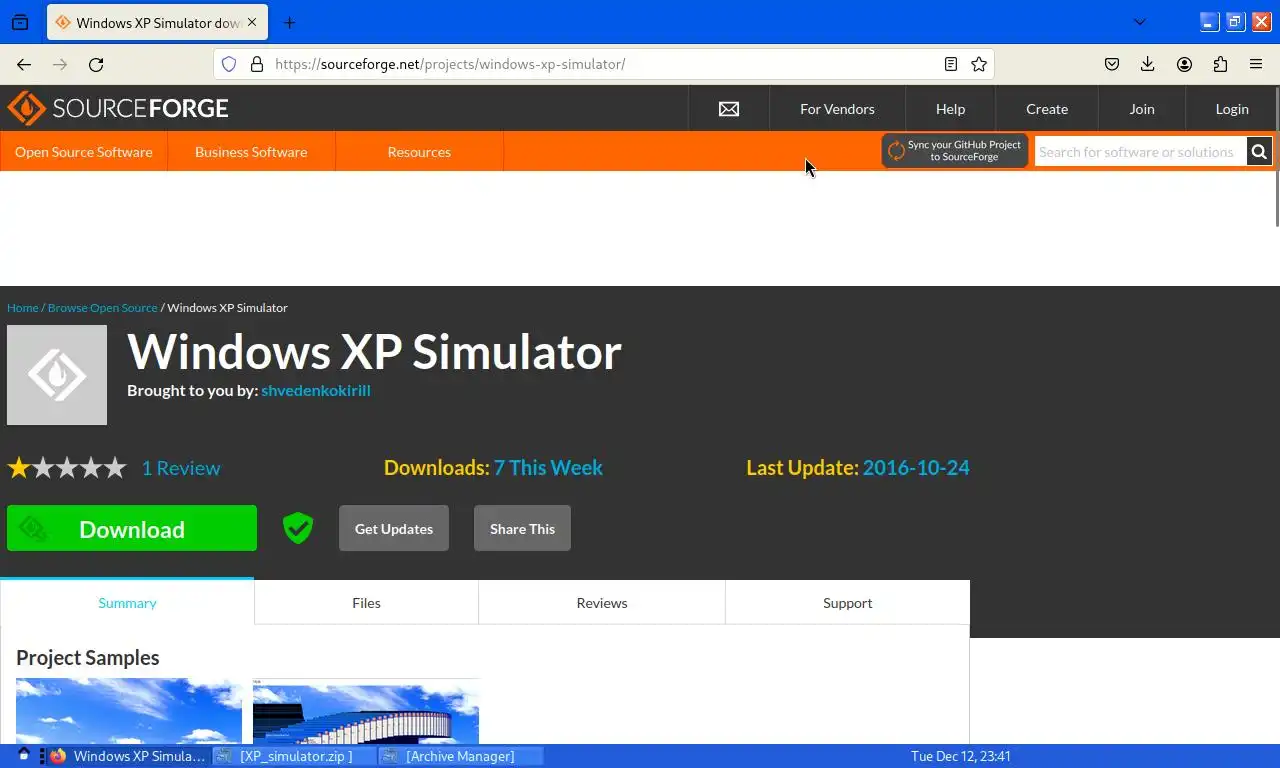The image size is (1280, 768).
Task: Switch to the Reviews tab
Action: coord(602,602)
